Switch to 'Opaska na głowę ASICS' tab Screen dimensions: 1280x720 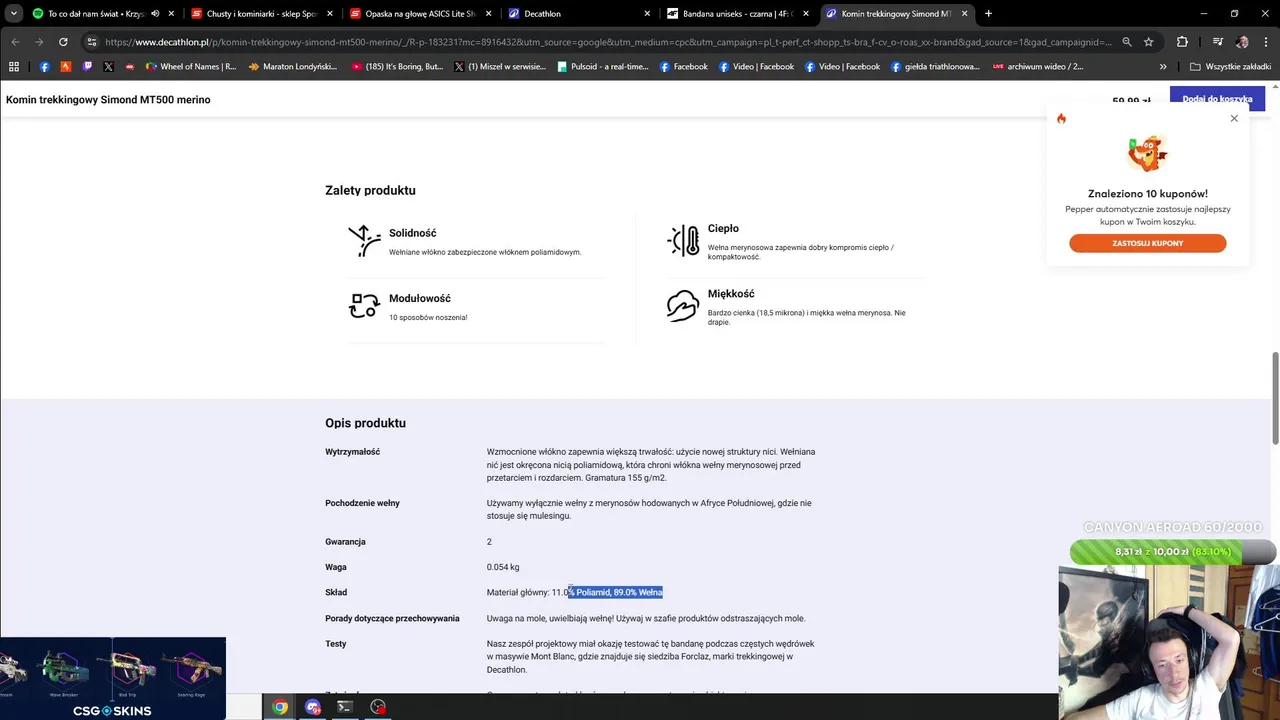click(420, 14)
